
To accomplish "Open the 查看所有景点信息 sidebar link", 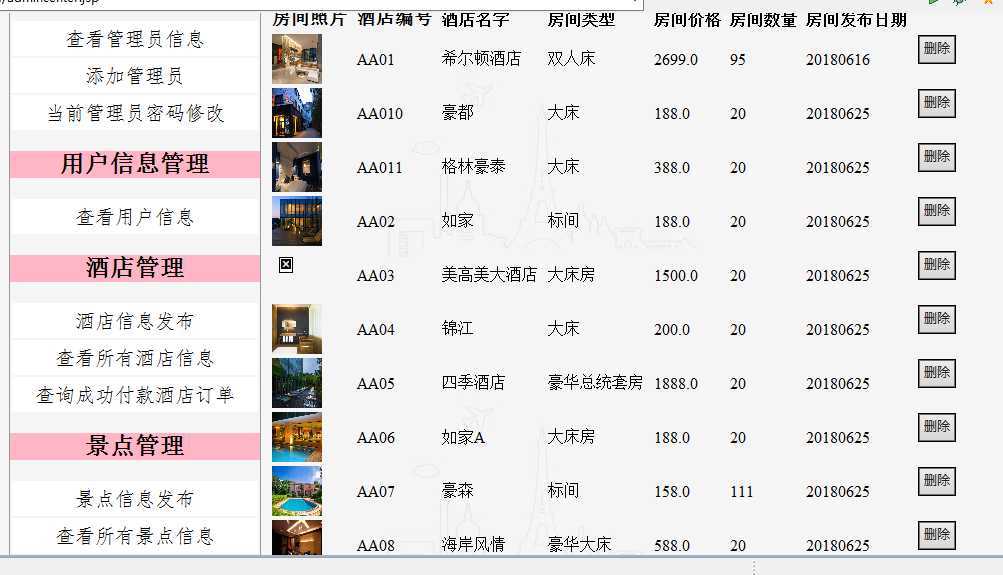I will click(x=135, y=536).
